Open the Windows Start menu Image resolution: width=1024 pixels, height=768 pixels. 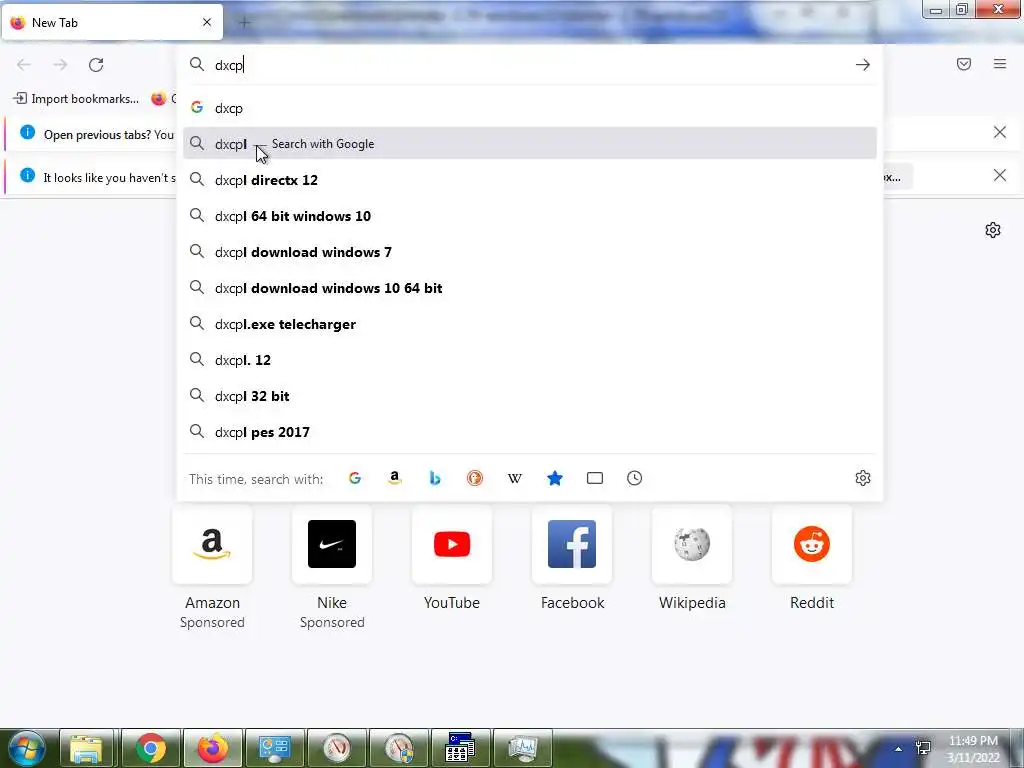coord(27,748)
